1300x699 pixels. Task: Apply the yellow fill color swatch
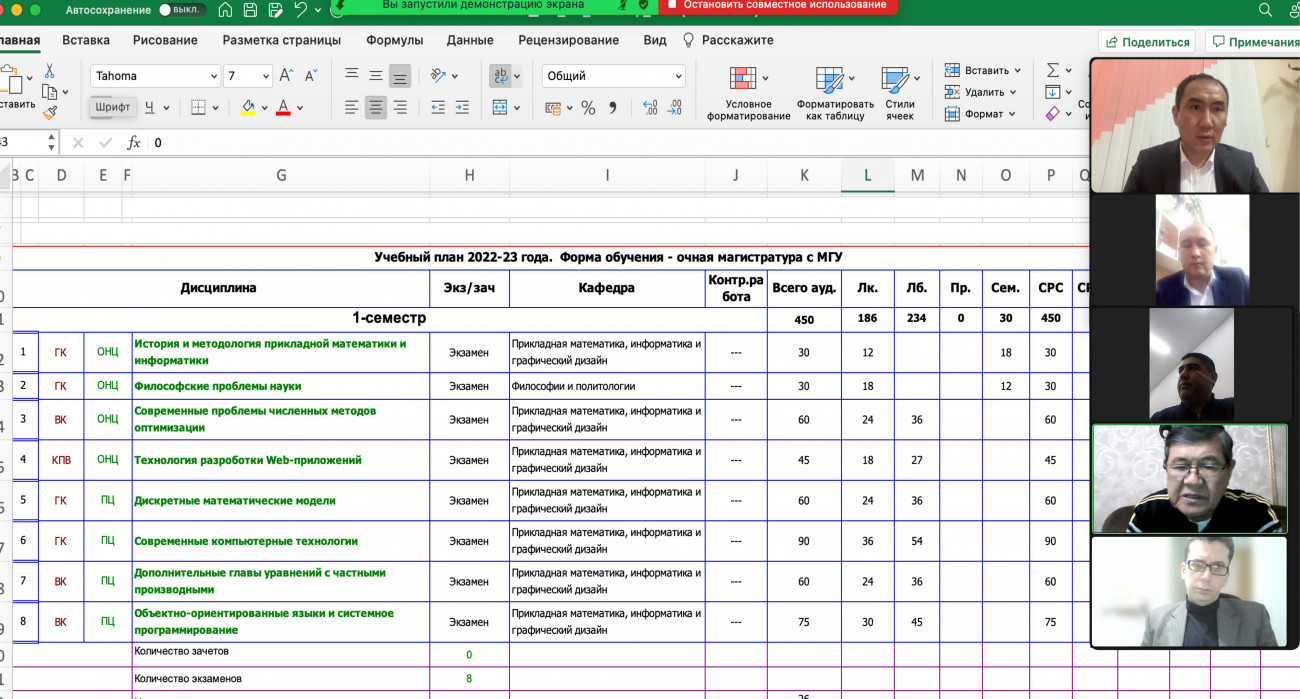point(248,108)
